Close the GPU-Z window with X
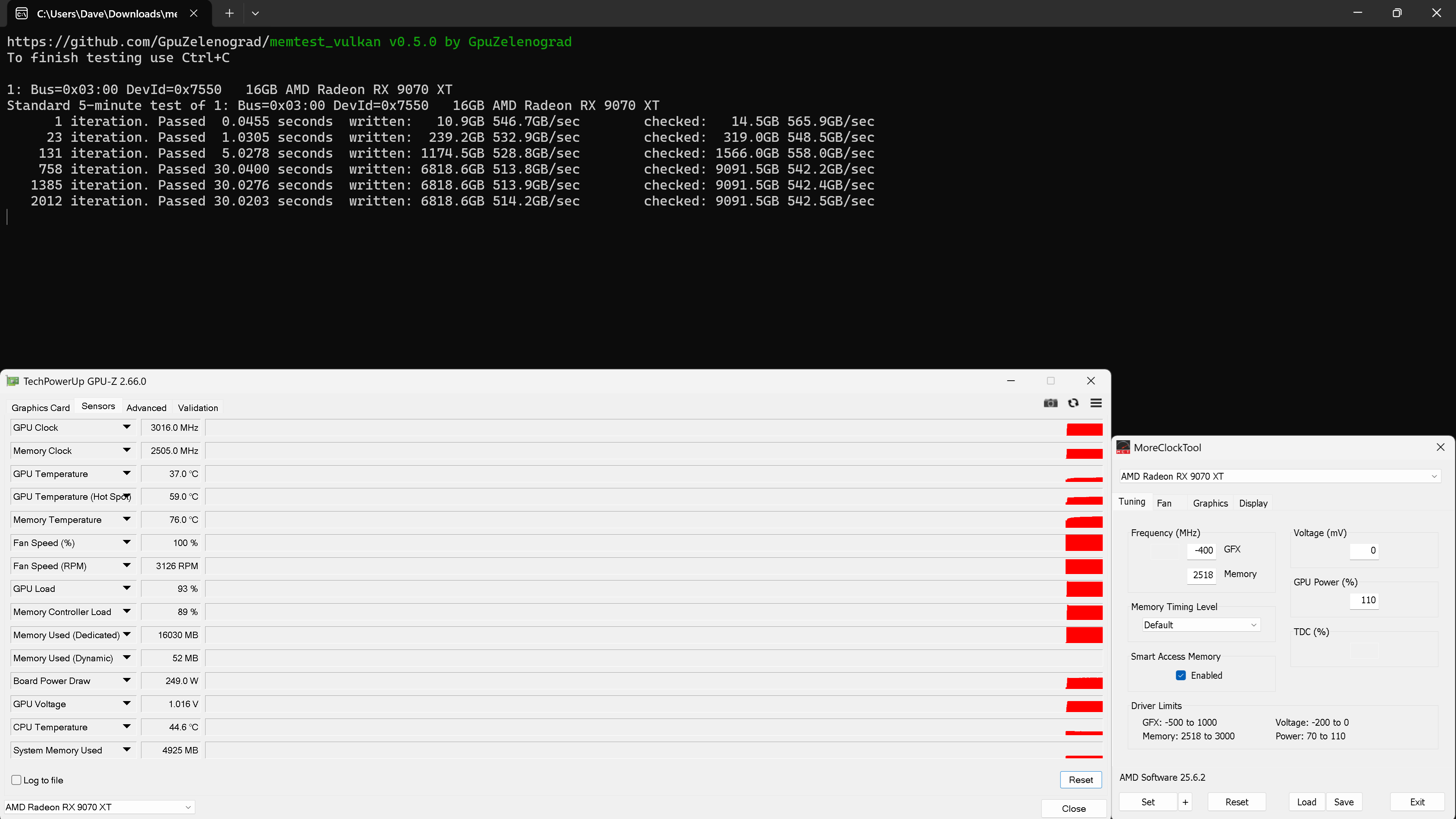Viewport: 1456px width, 819px height. click(1090, 381)
